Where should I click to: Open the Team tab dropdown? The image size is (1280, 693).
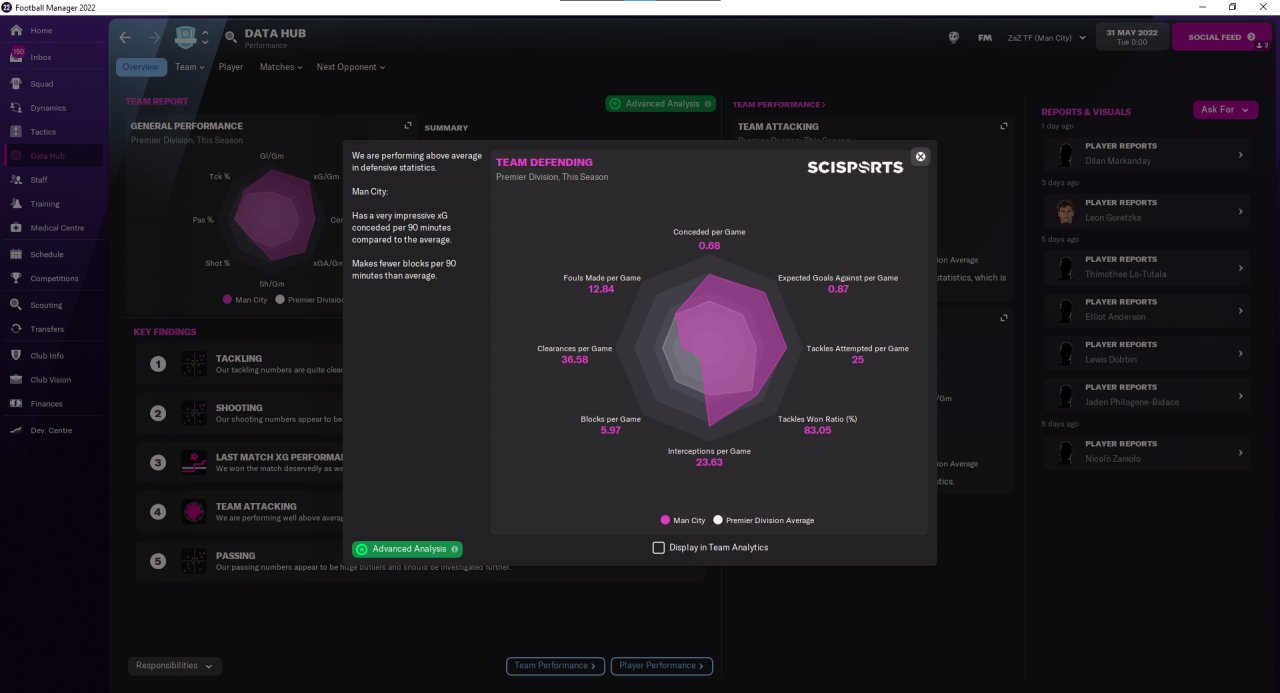point(189,67)
